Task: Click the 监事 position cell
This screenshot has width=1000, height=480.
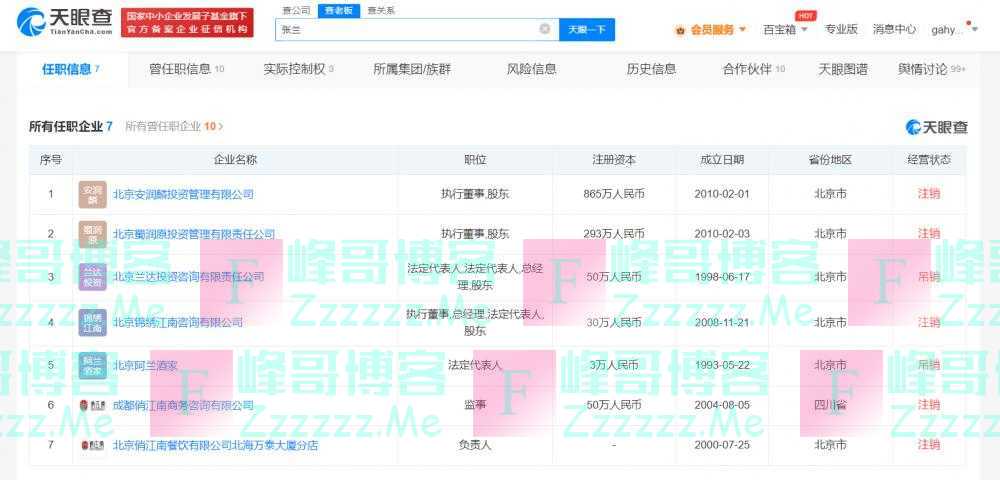Action: (x=475, y=405)
